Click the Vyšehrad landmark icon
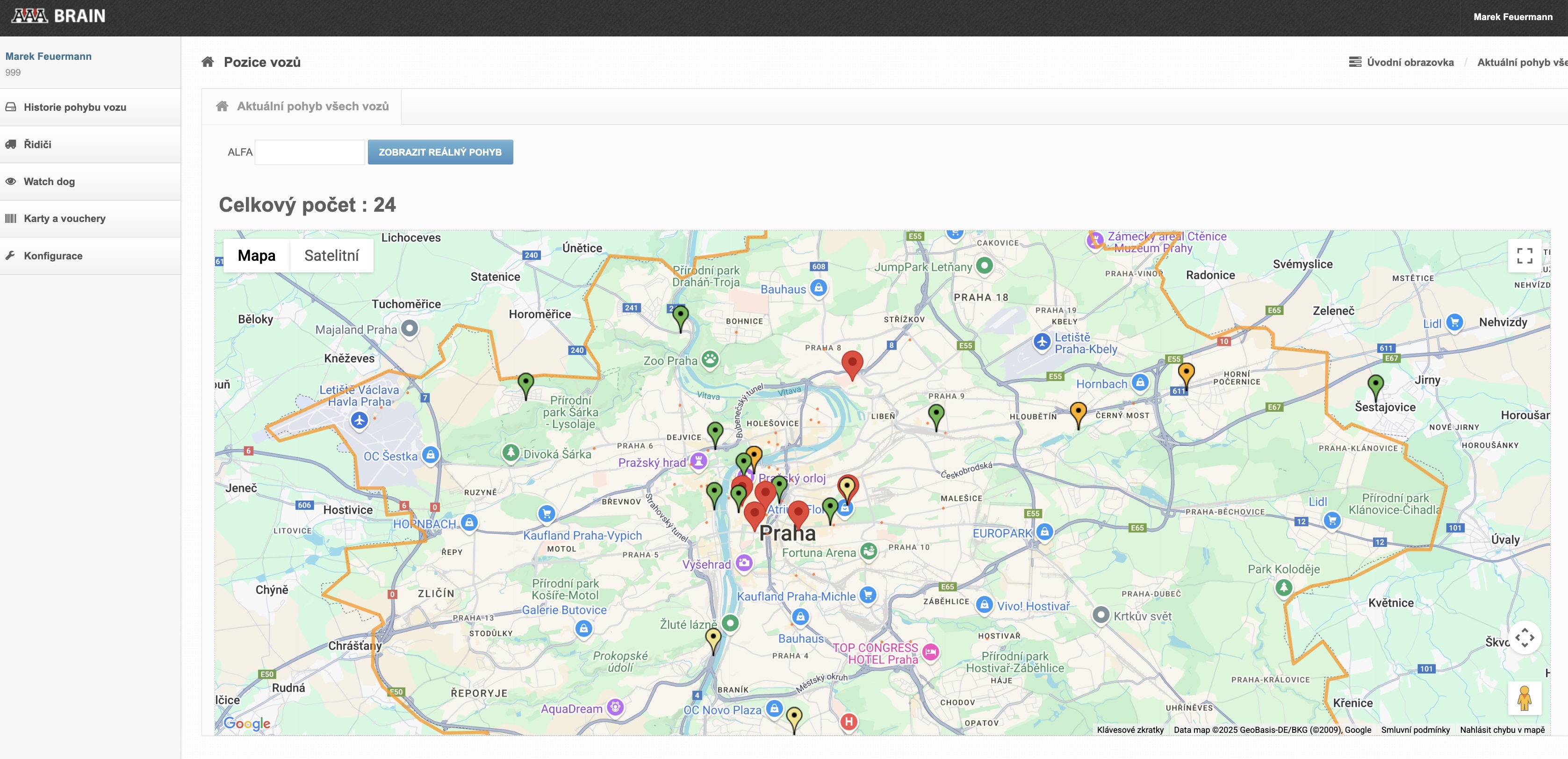1568x759 pixels. (x=743, y=563)
